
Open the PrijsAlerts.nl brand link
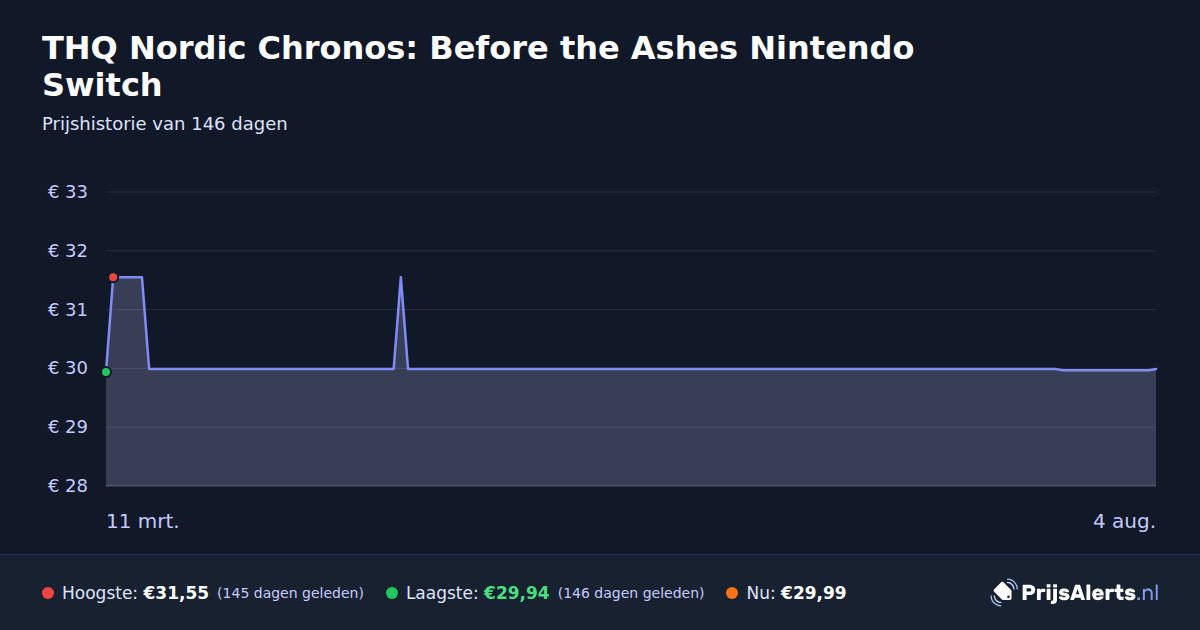[1075, 593]
